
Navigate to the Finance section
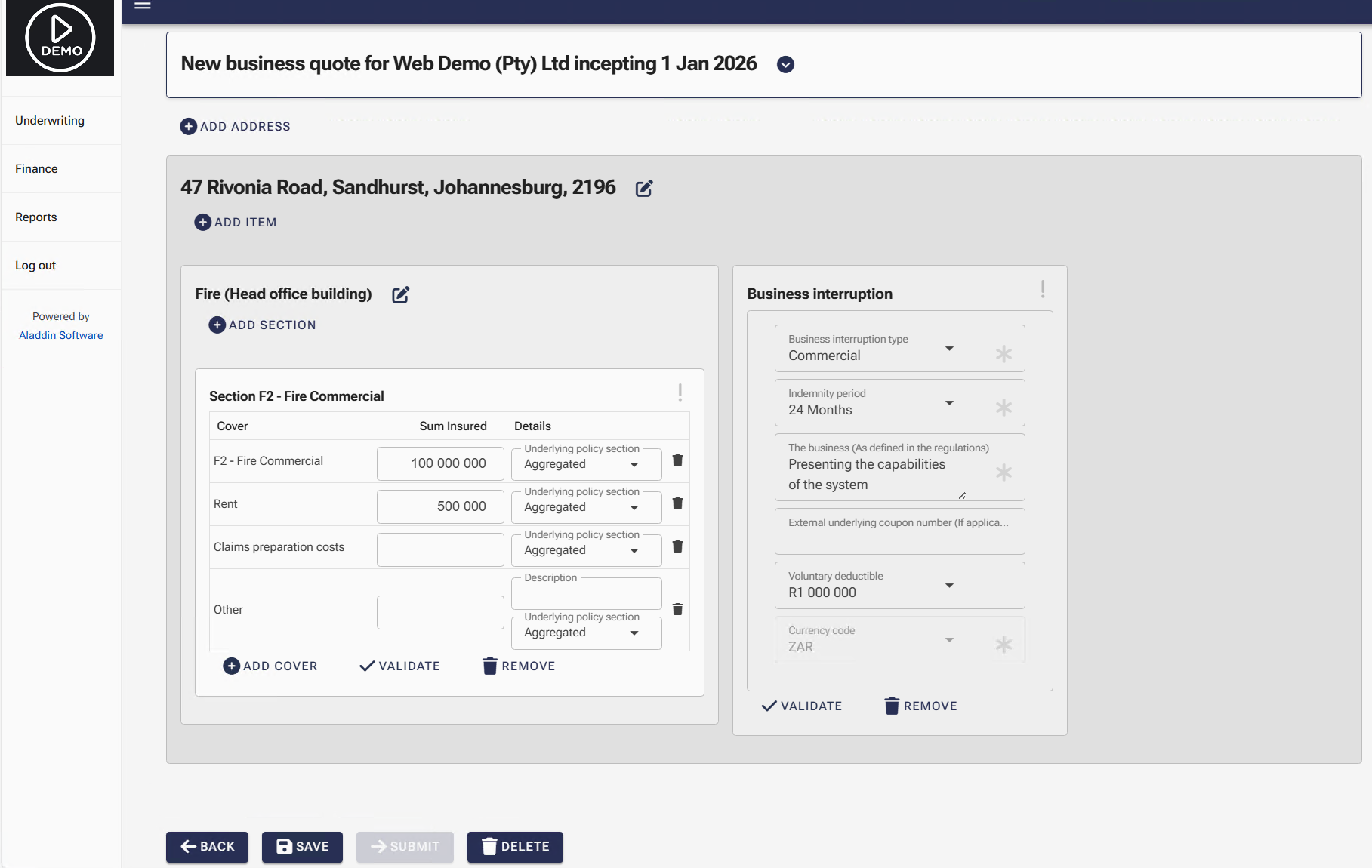click(35, 168)
